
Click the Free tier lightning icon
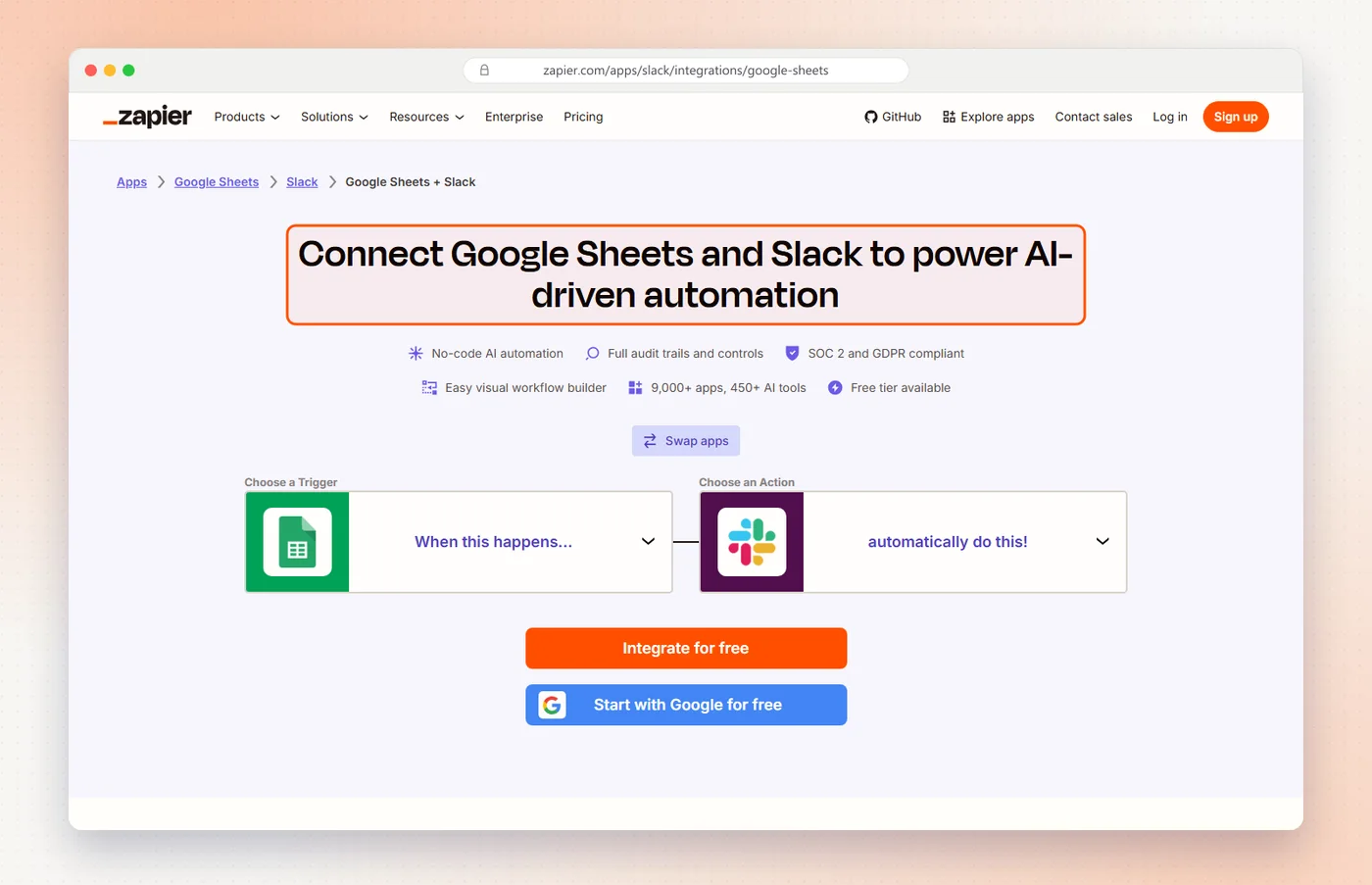tap(835, 388)
